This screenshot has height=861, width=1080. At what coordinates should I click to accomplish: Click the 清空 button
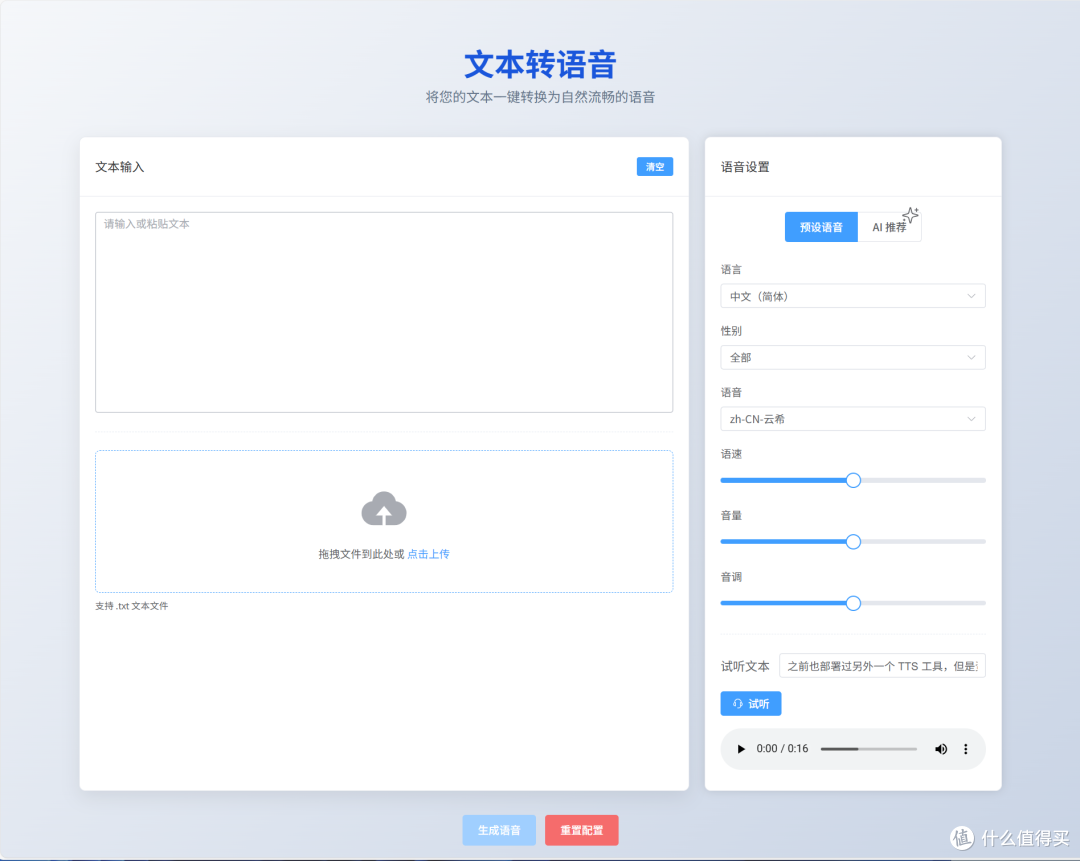655,167
